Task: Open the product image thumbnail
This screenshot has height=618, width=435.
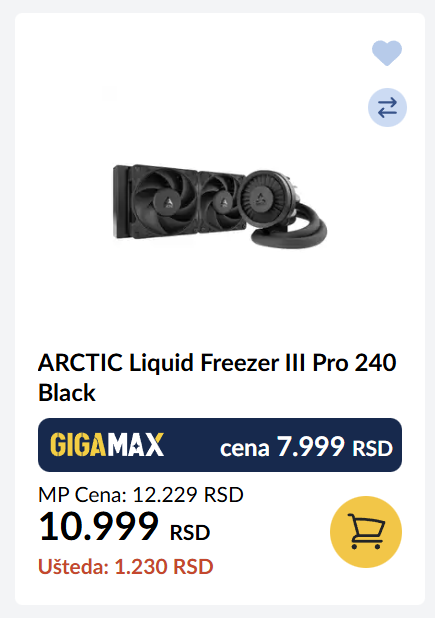Action: [220, 207]
